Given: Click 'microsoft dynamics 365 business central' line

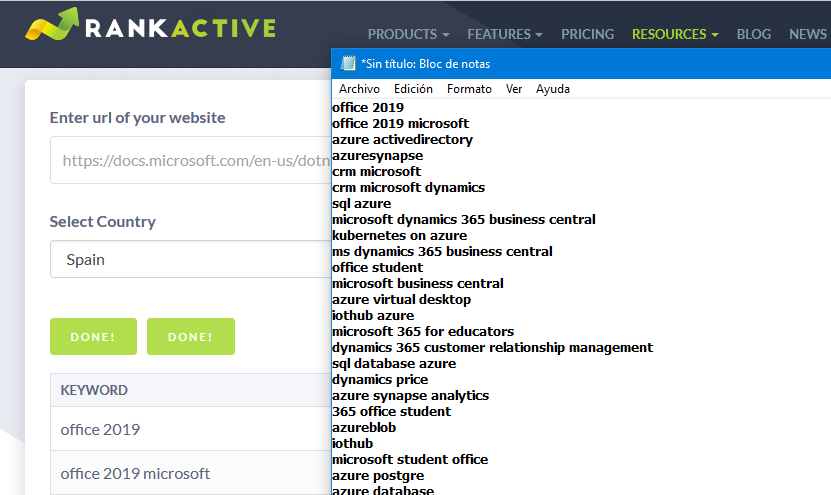Looking at the screenshot, I should point(464,219).
